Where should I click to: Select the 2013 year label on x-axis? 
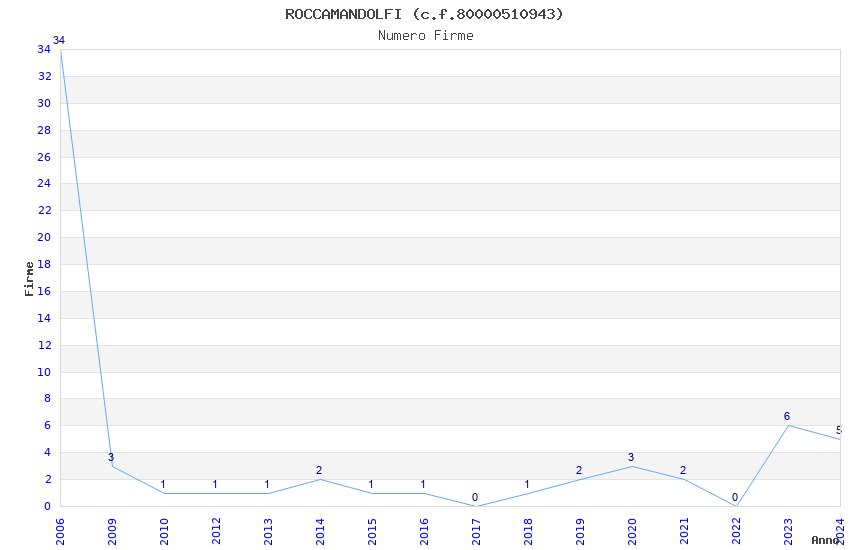click(268, 532)
